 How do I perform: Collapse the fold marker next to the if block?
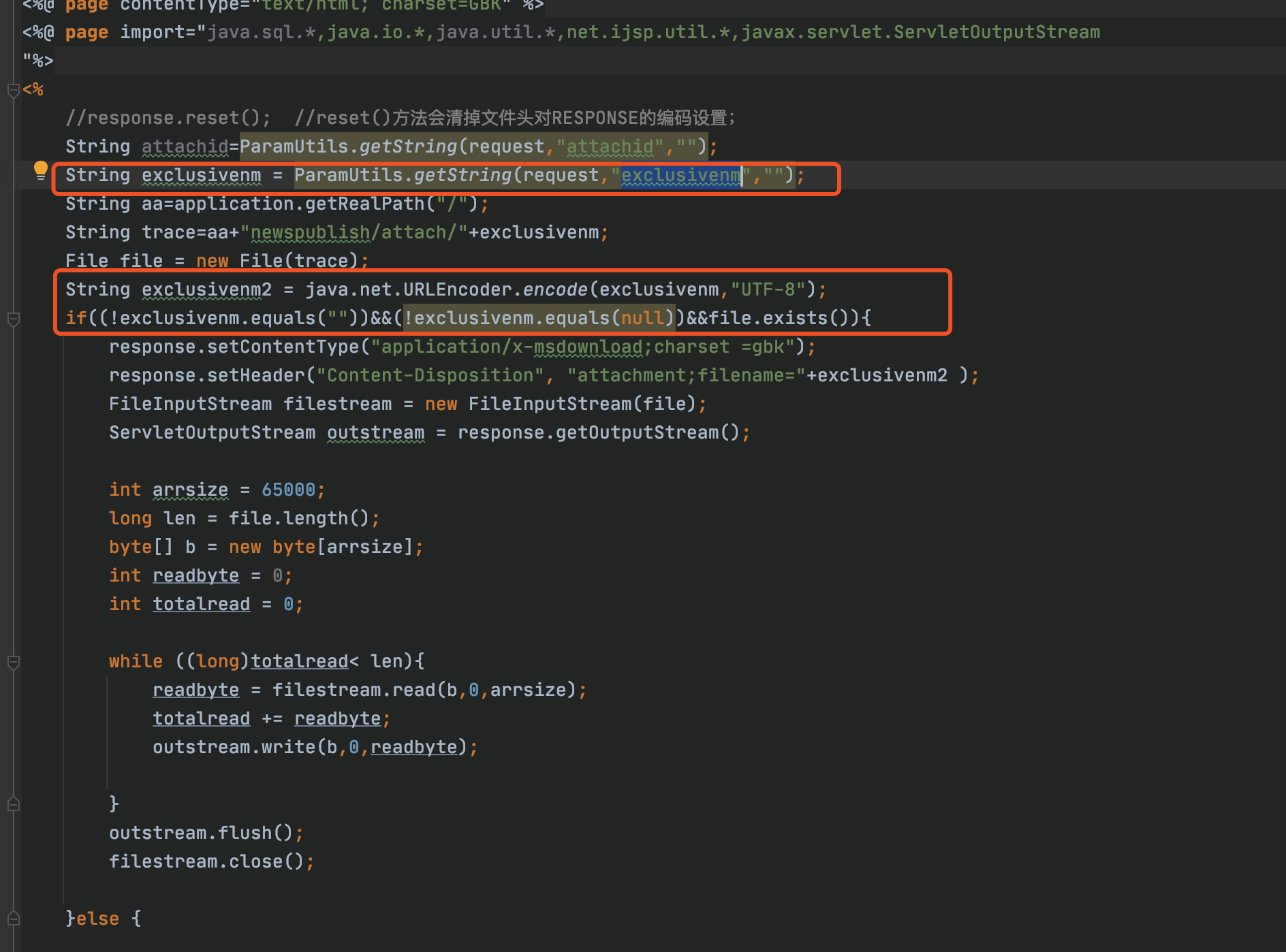[x=12, y=319]
